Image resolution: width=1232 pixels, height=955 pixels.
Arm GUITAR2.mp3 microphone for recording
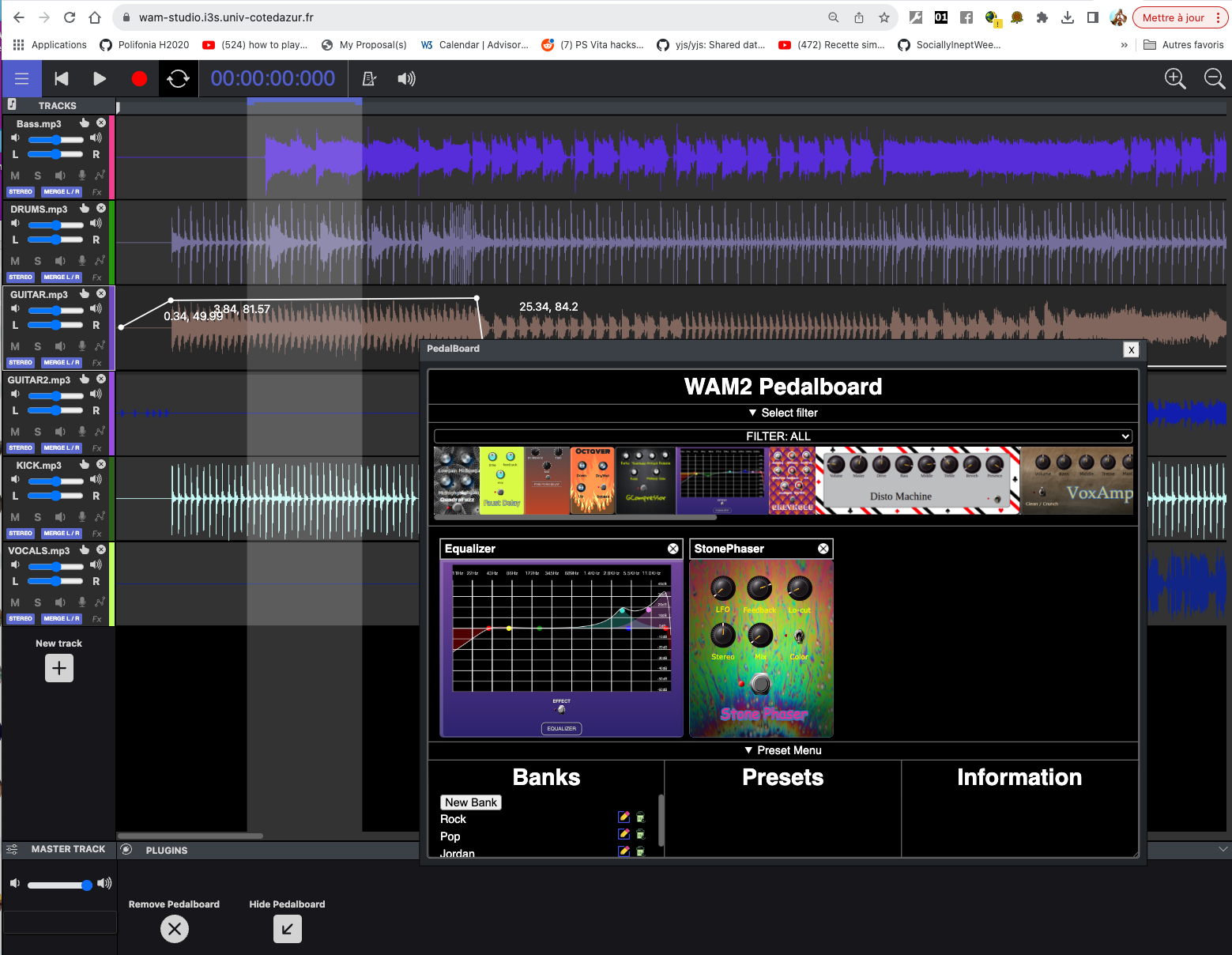coord(81,432)
